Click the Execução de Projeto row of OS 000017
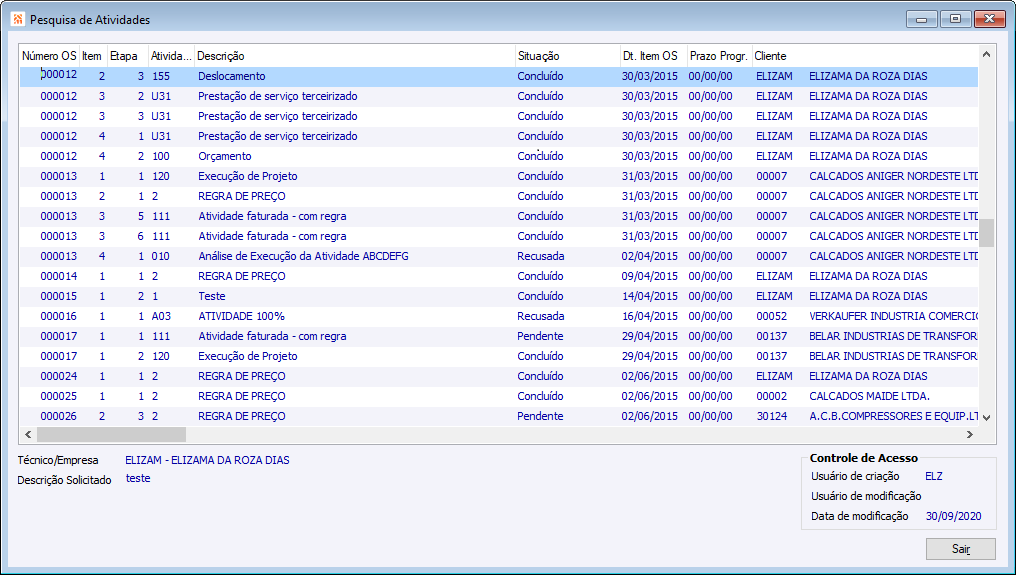Screen dimensions: 1016x575 tap(499, 357)
